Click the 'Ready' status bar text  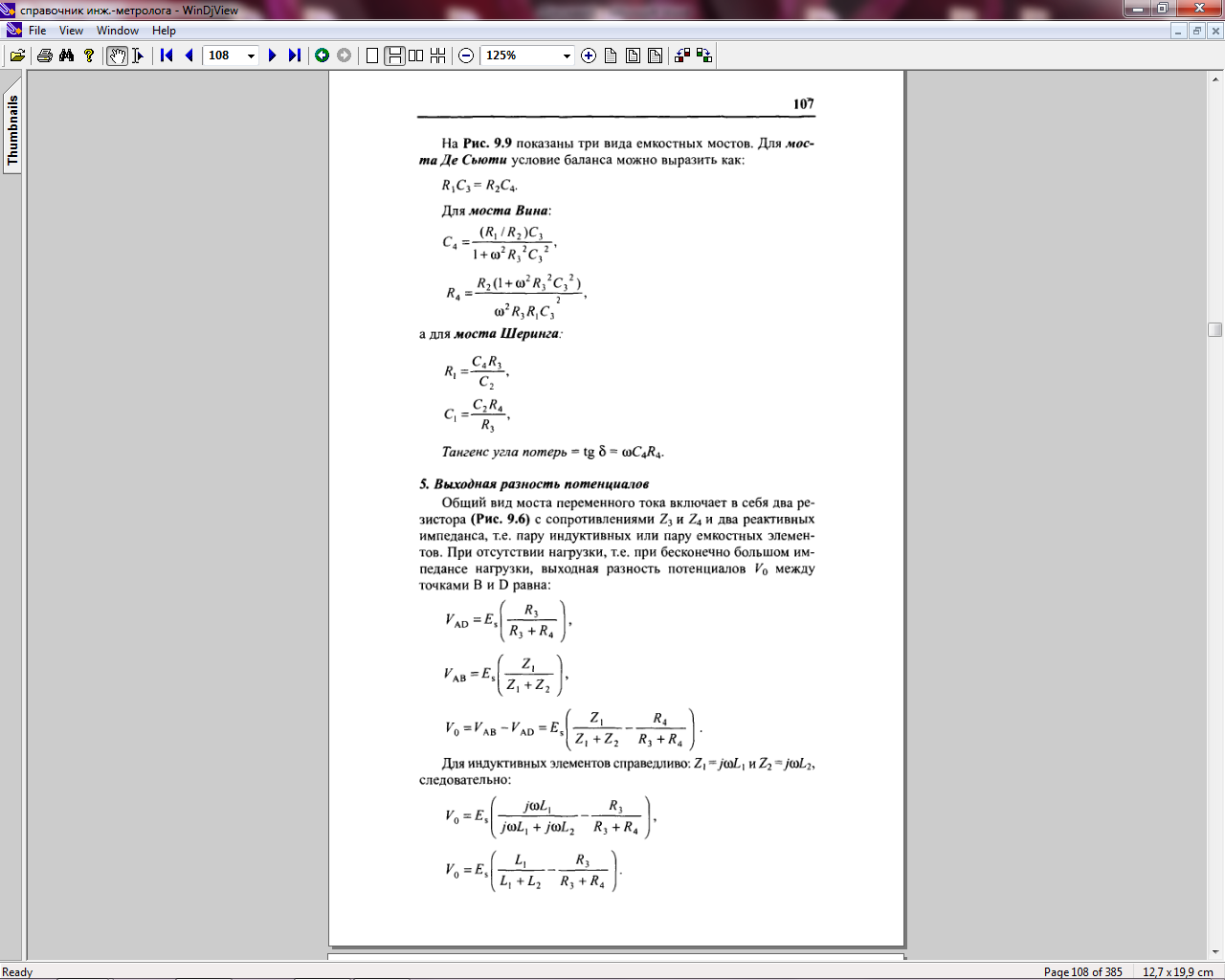[17, 972]
